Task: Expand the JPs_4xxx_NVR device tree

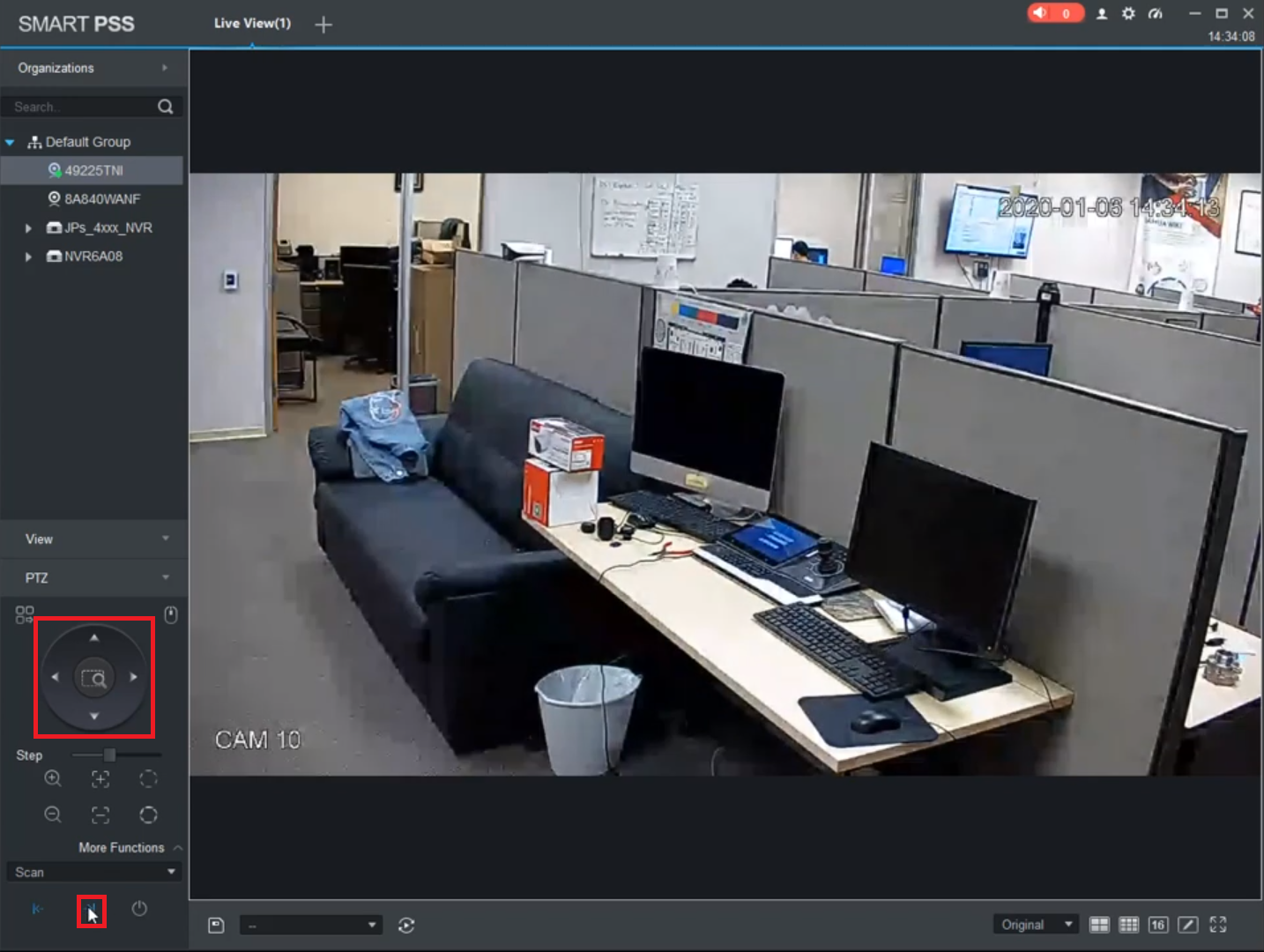Action: [28, 228]
